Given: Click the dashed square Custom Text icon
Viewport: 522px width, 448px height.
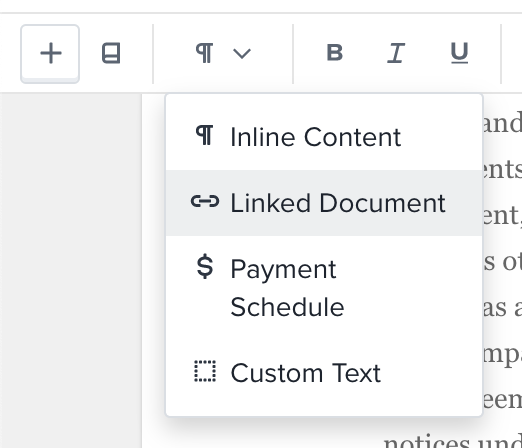Looking at the screenshot, I should pyautogui.click(x=205, y=371).
